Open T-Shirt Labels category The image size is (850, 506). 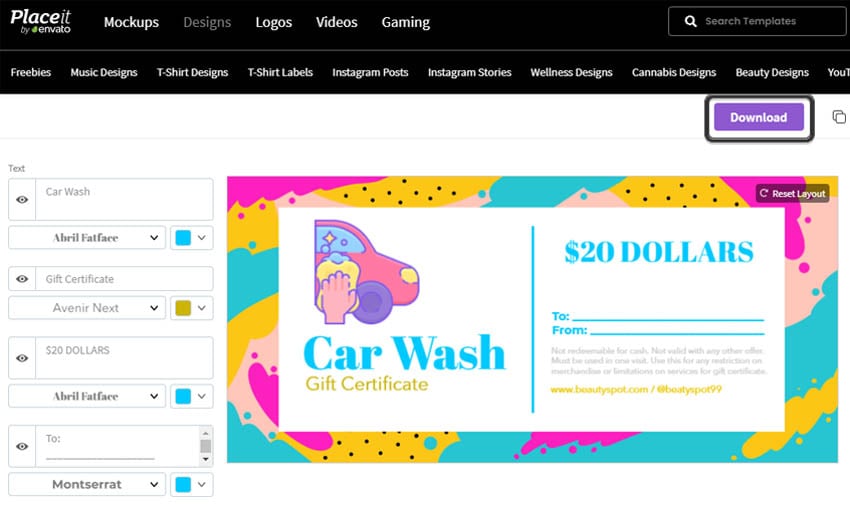[x=280, y=72]
